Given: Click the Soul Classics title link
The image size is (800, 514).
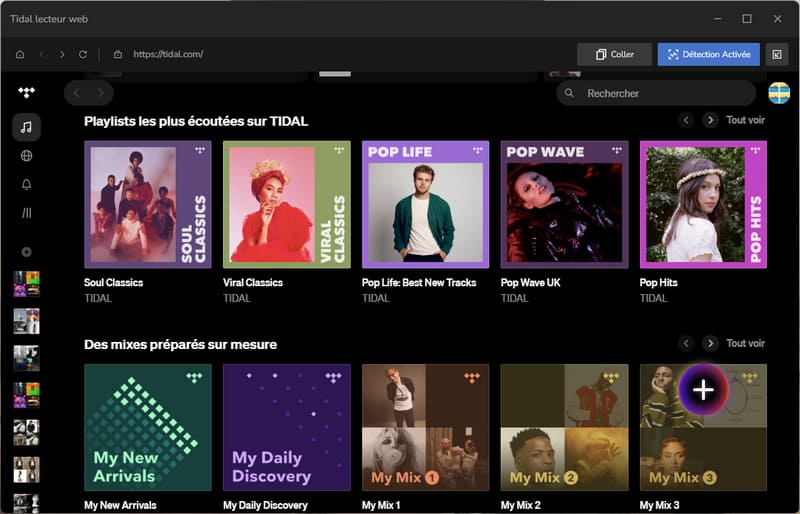Looking at the screenshot, I should coord(114,282).
